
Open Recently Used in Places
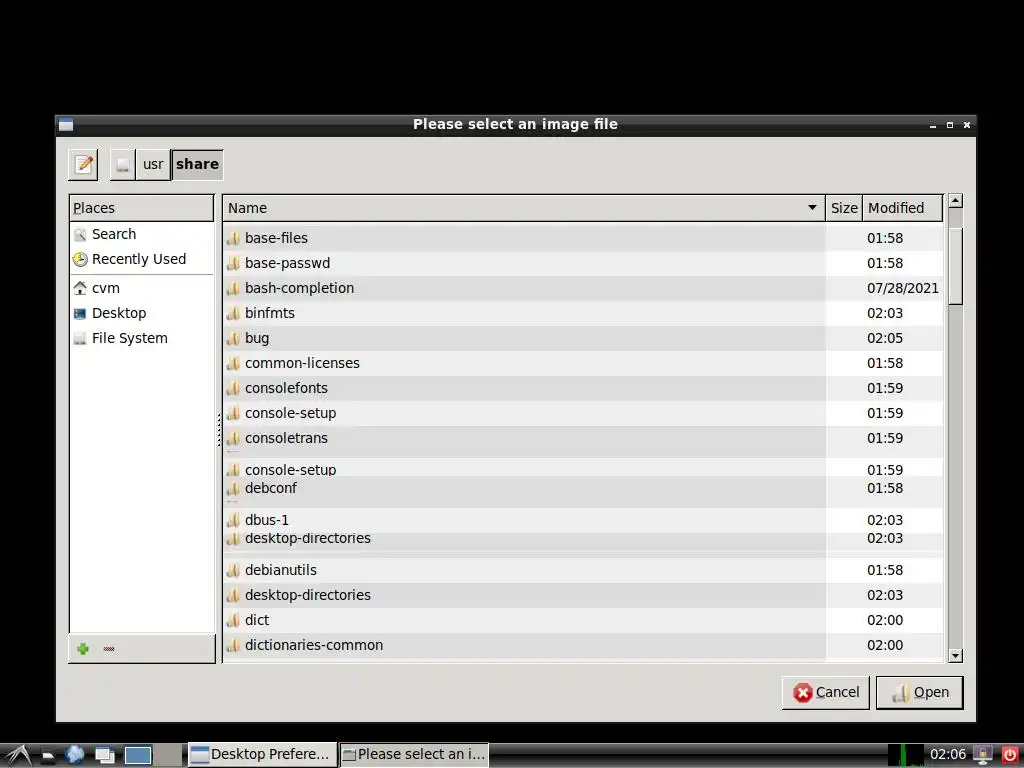pyautogui.click(x=142, y=259)
